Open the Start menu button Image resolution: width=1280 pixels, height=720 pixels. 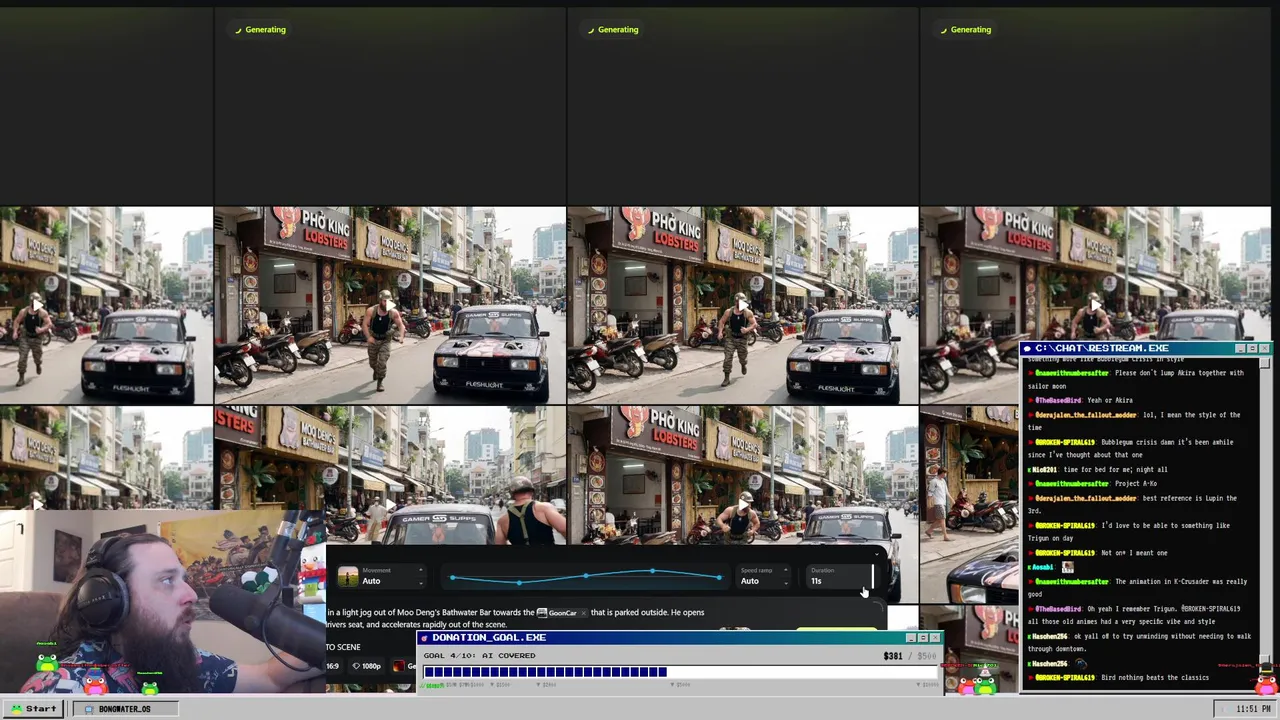(x=34, y=708)
